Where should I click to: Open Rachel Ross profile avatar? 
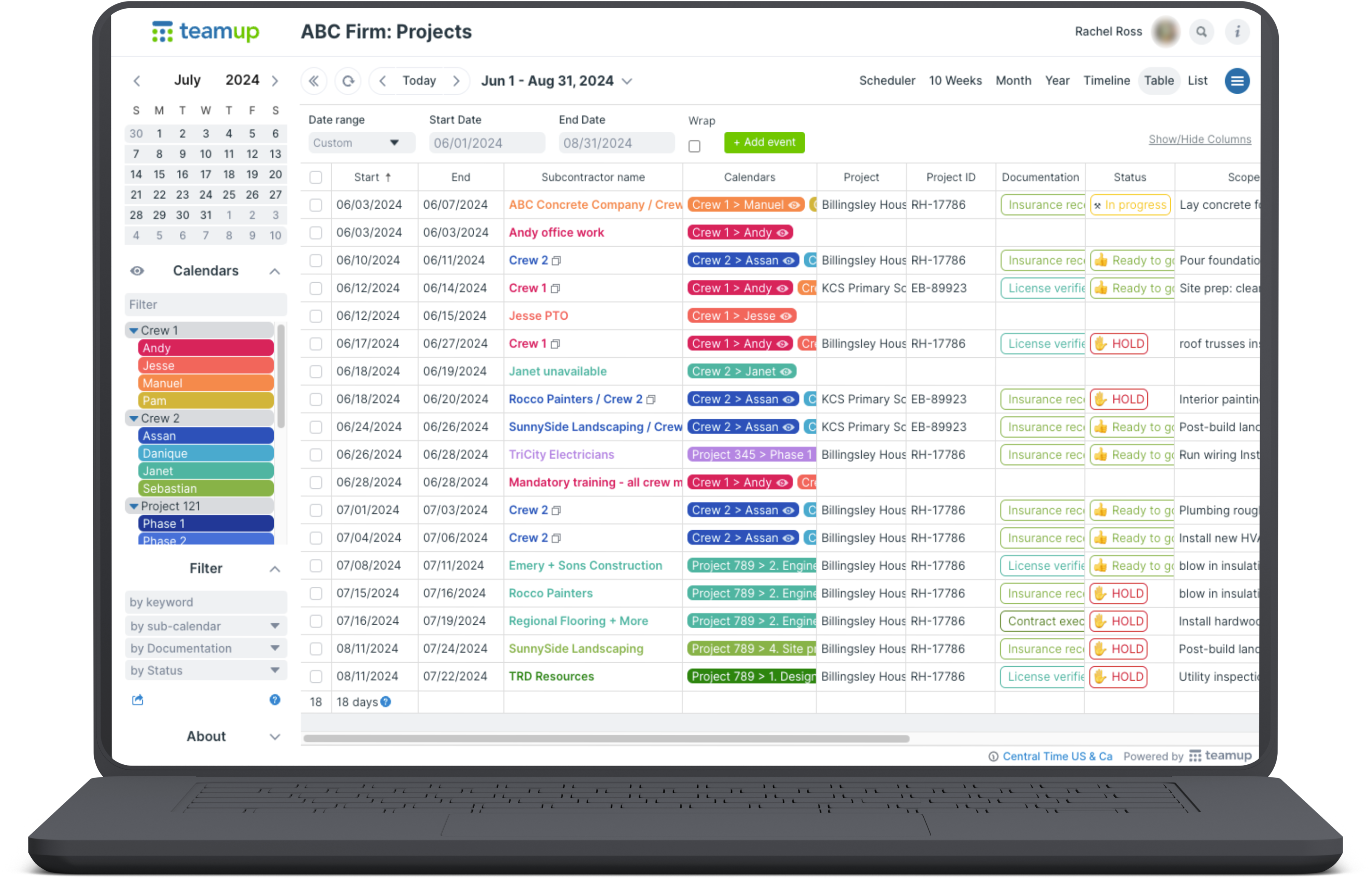(1165, 32)
